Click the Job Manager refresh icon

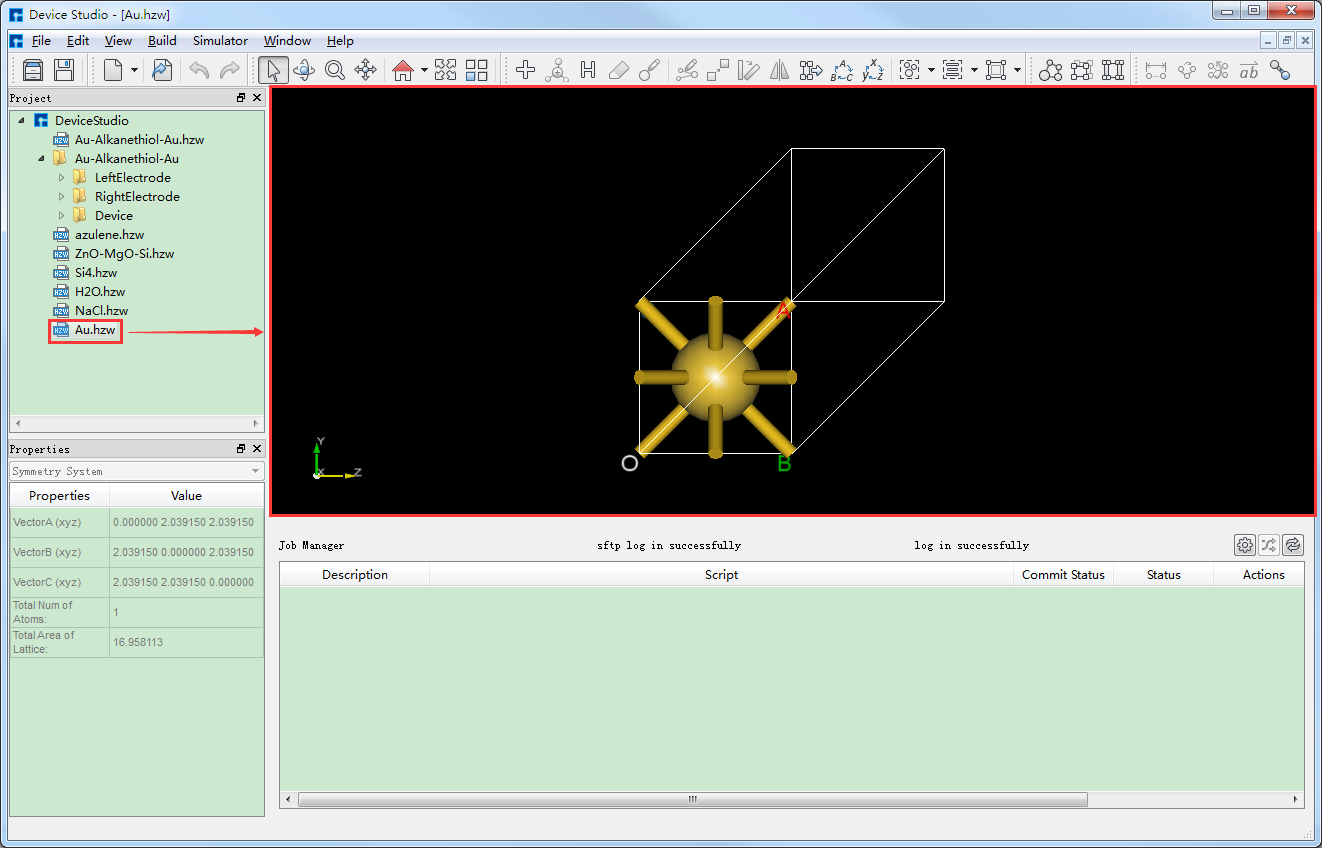pos(1292,544)
